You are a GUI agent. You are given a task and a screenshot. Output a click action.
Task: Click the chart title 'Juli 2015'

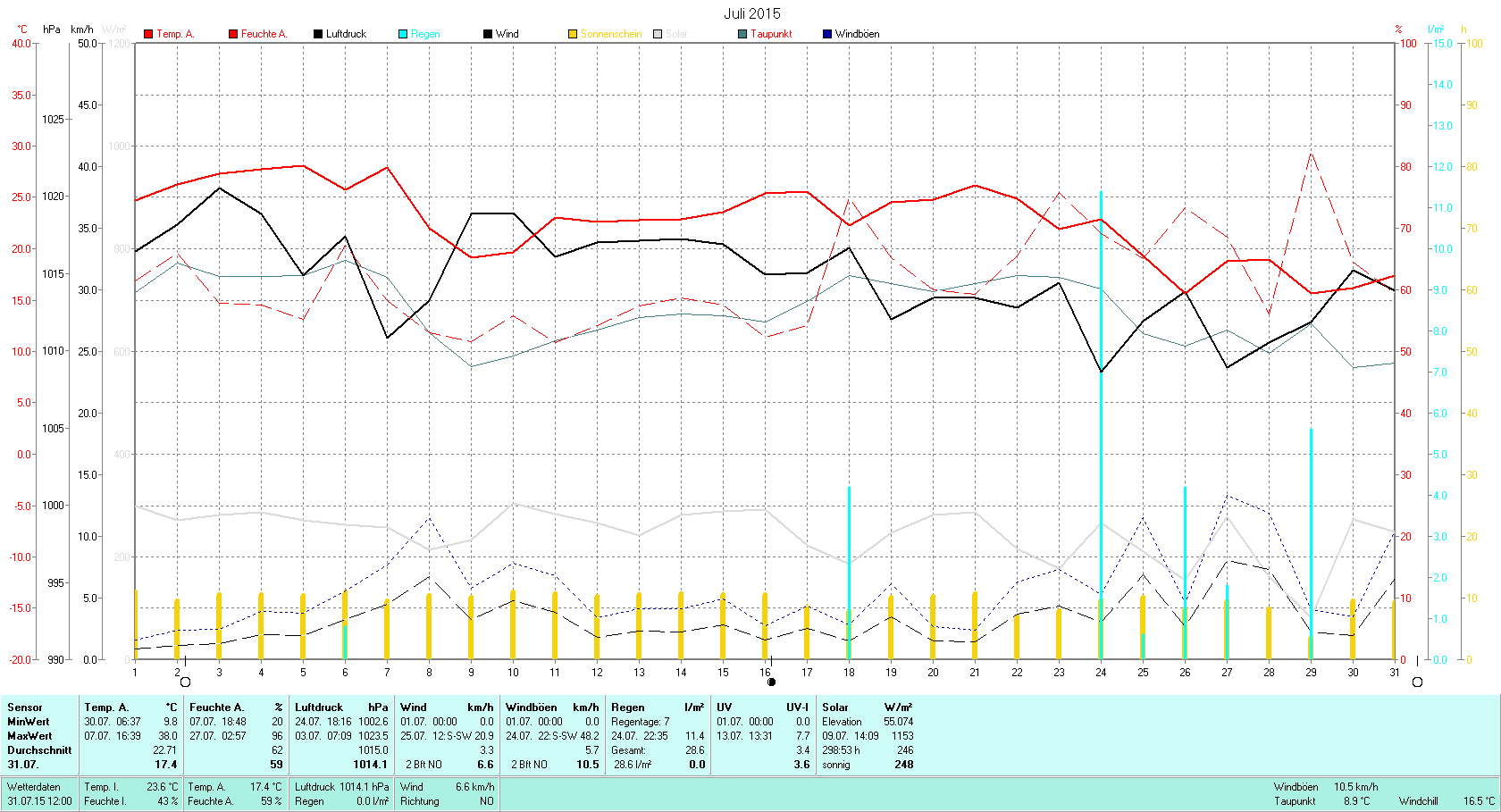pos(752,13)
